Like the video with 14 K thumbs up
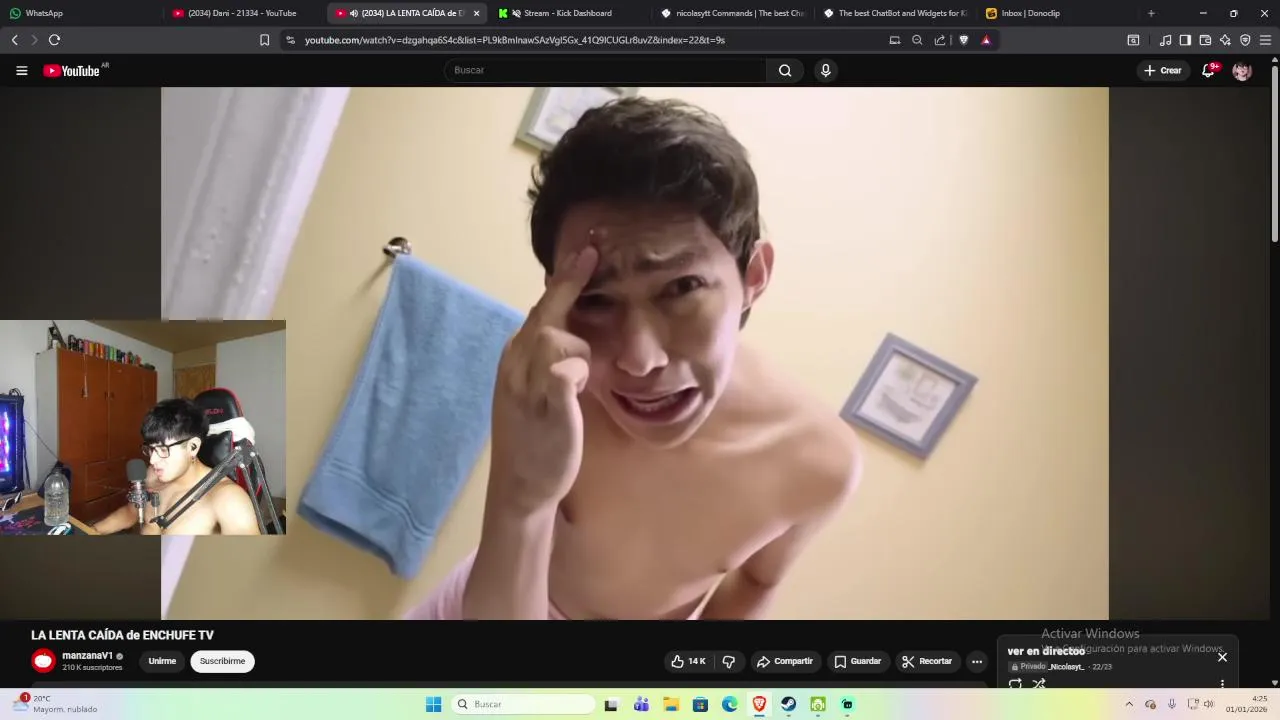 (x=688, y=661)
